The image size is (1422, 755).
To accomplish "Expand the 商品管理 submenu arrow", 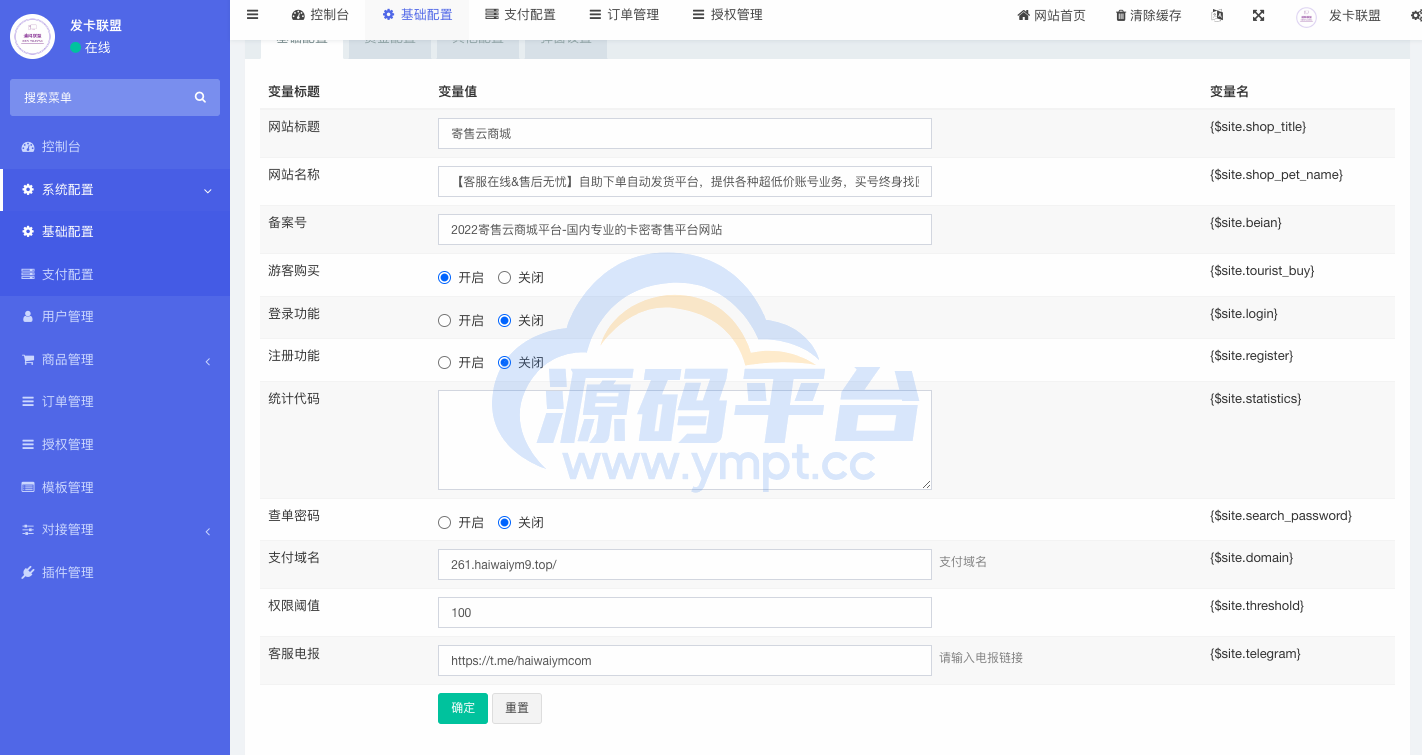I will pos(207,360).
